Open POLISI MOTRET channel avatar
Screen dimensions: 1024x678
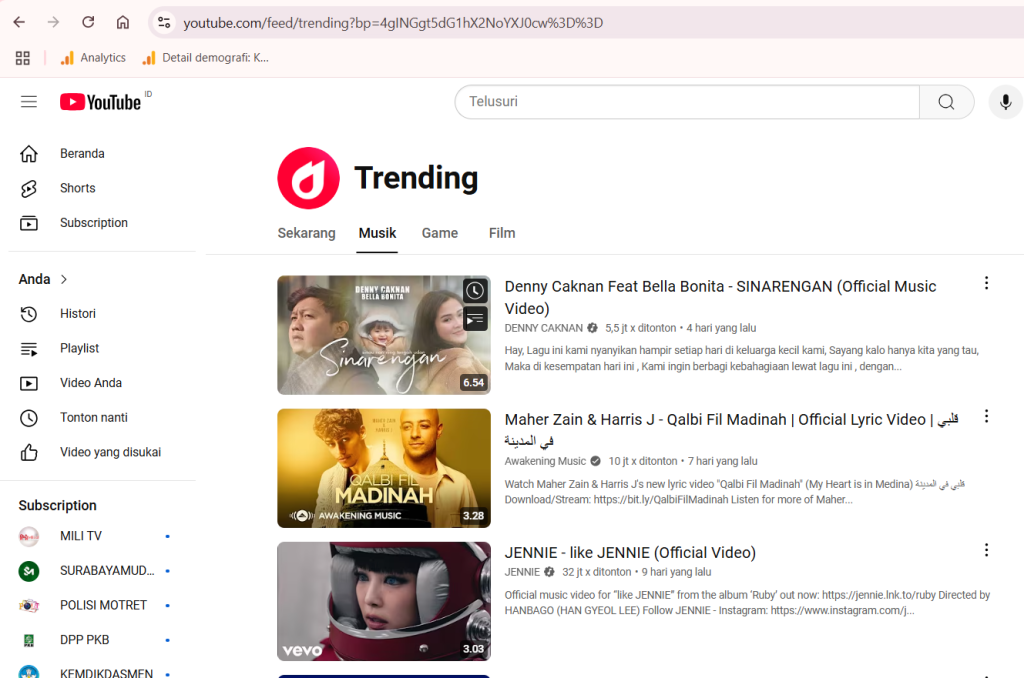pos(29,605)
